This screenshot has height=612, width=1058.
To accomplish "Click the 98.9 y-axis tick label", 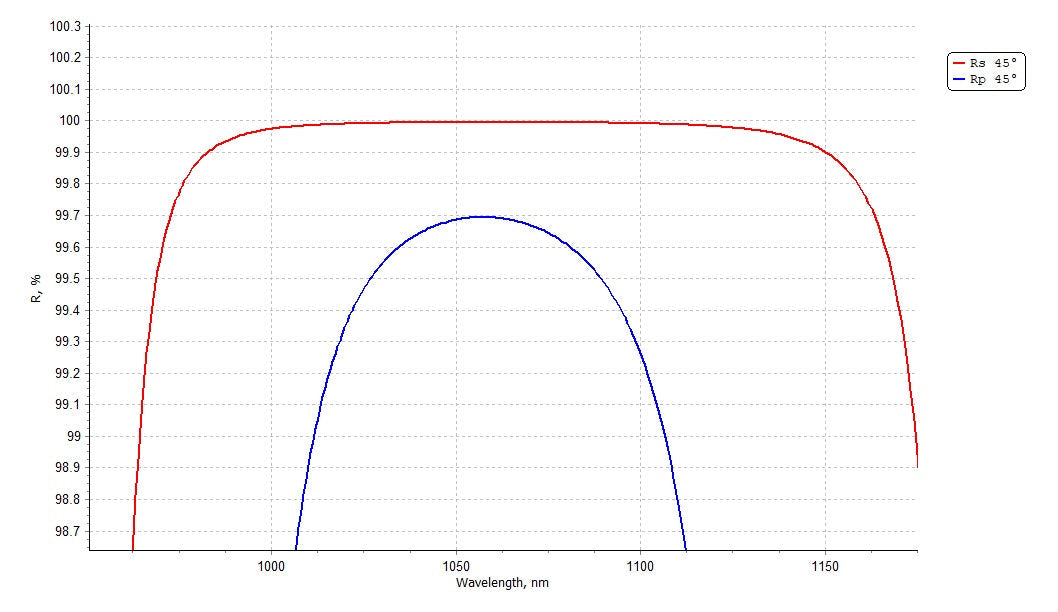I will pos(67,468).
